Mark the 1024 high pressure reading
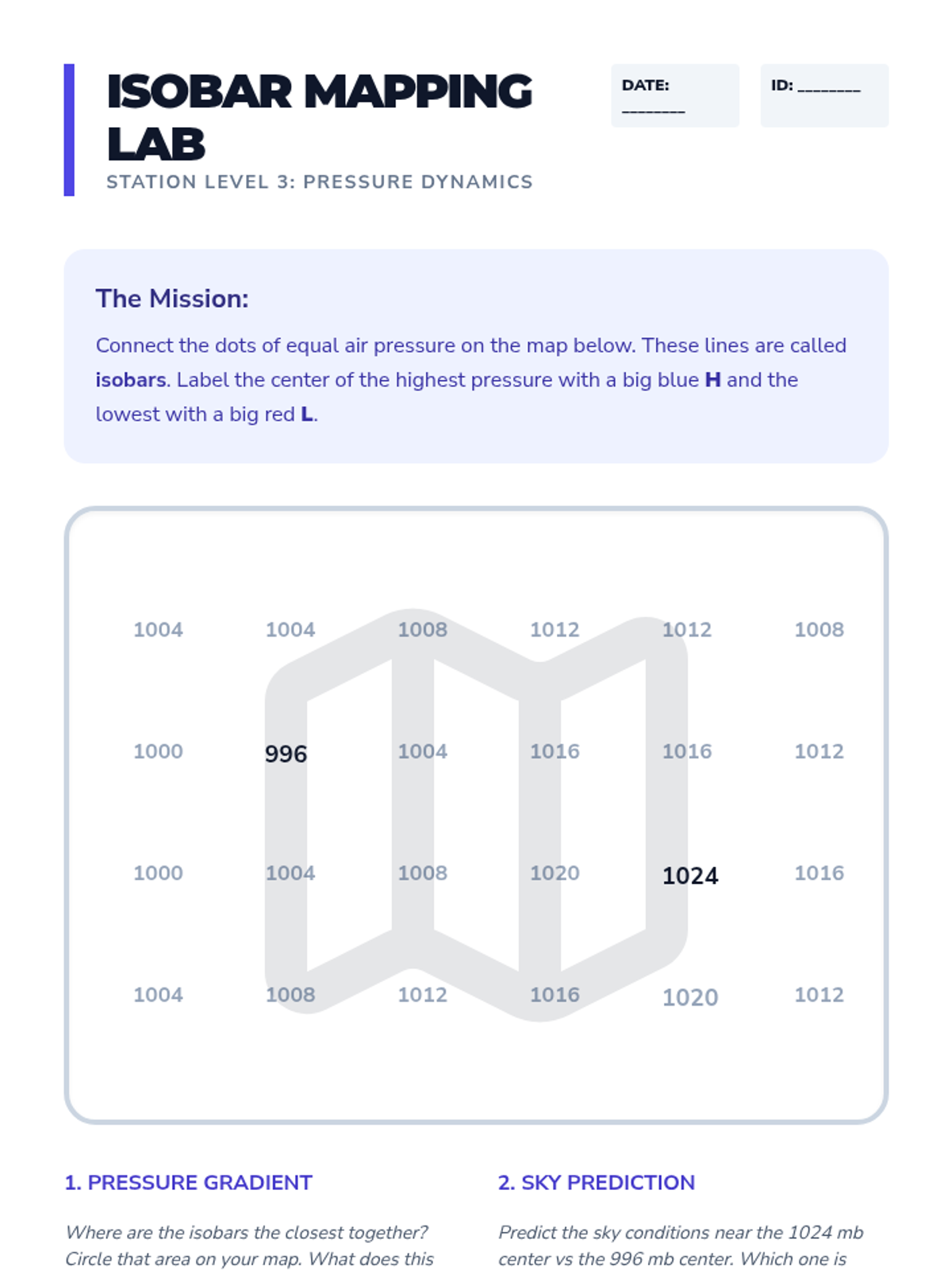Image resolution: width=952 pixels, height=1270 pixels. point(690,876)
